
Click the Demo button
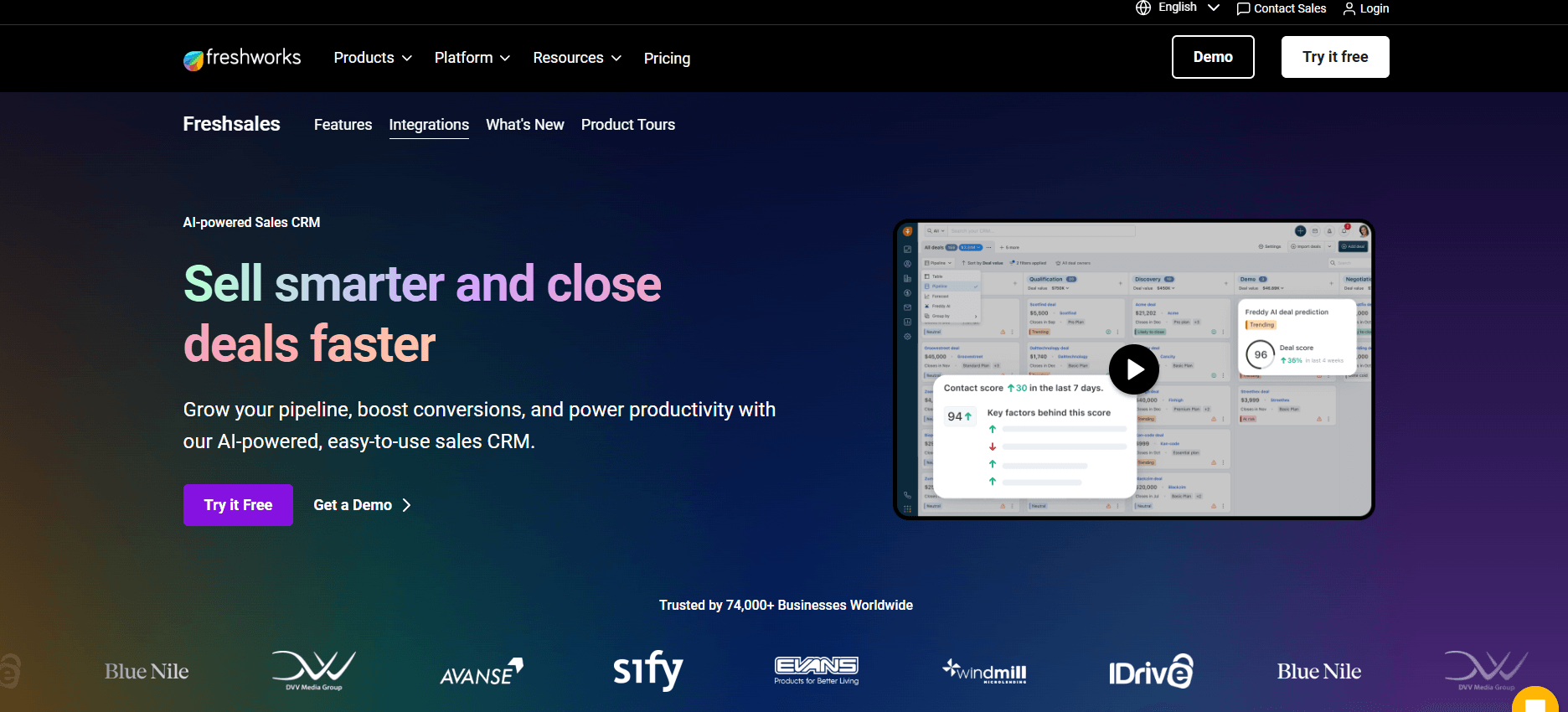(1213, 57)
